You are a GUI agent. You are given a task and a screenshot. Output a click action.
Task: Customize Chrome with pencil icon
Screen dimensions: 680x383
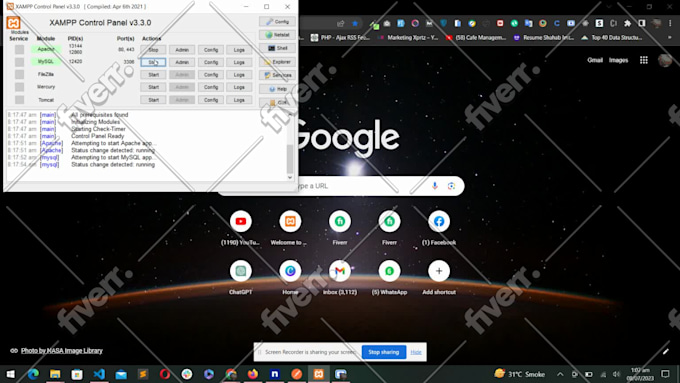click(666, 352)
